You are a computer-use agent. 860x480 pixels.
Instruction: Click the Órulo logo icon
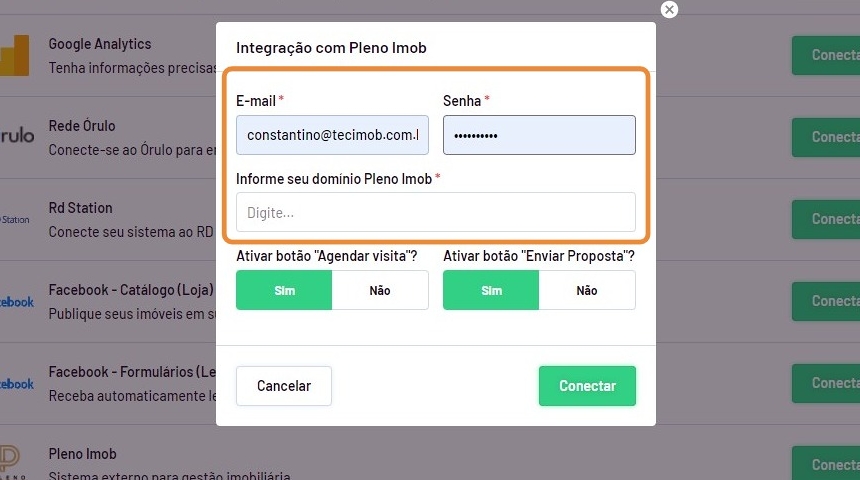click(x=17, y=136)
